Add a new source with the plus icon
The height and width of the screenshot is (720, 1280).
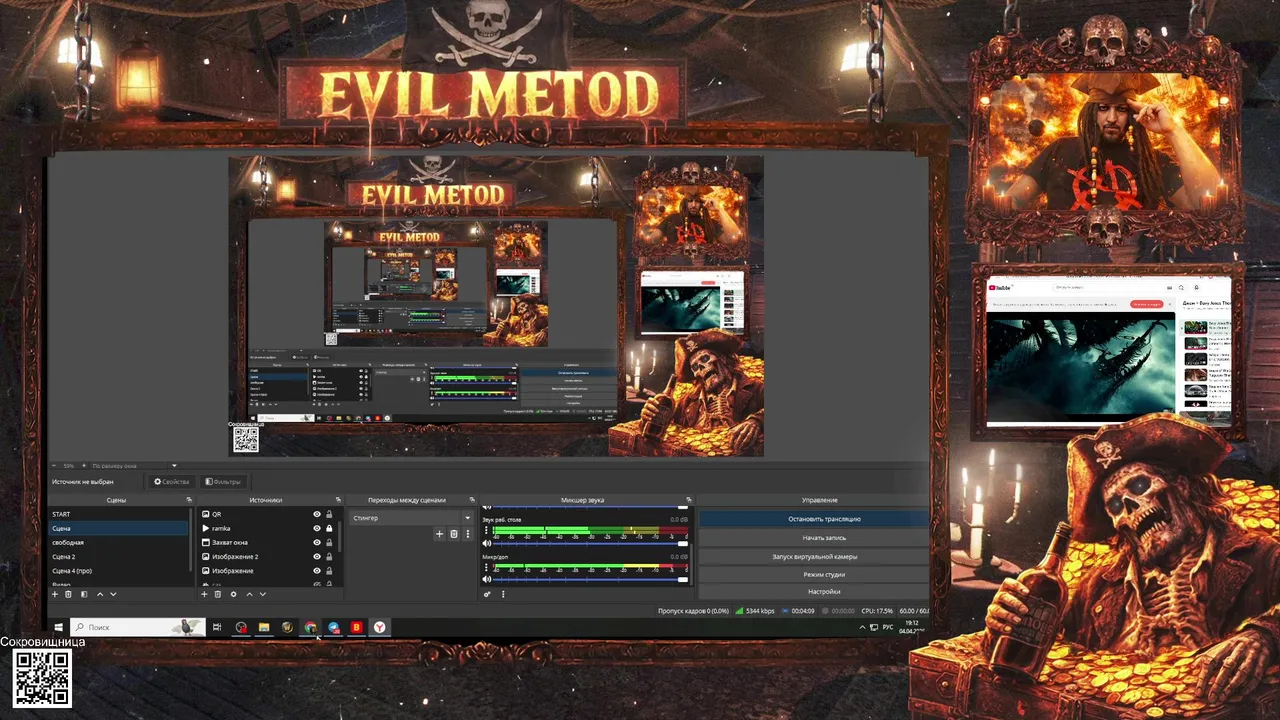(204, 594)
